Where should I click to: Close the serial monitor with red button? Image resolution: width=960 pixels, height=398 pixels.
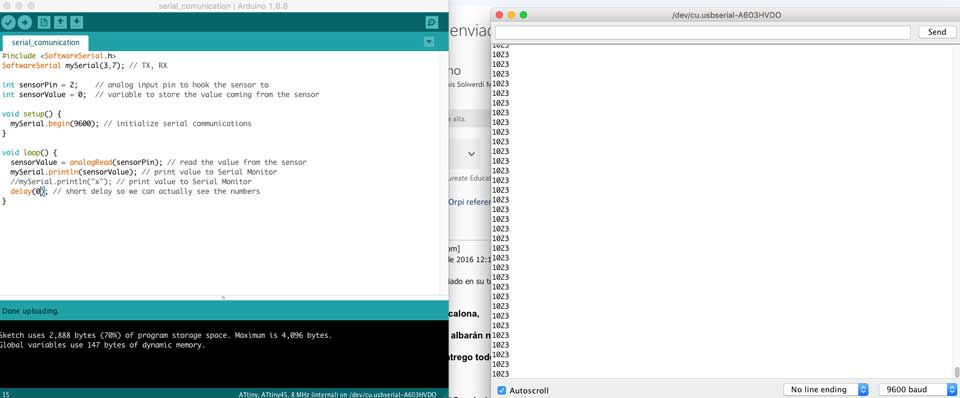tap(499, 15)
